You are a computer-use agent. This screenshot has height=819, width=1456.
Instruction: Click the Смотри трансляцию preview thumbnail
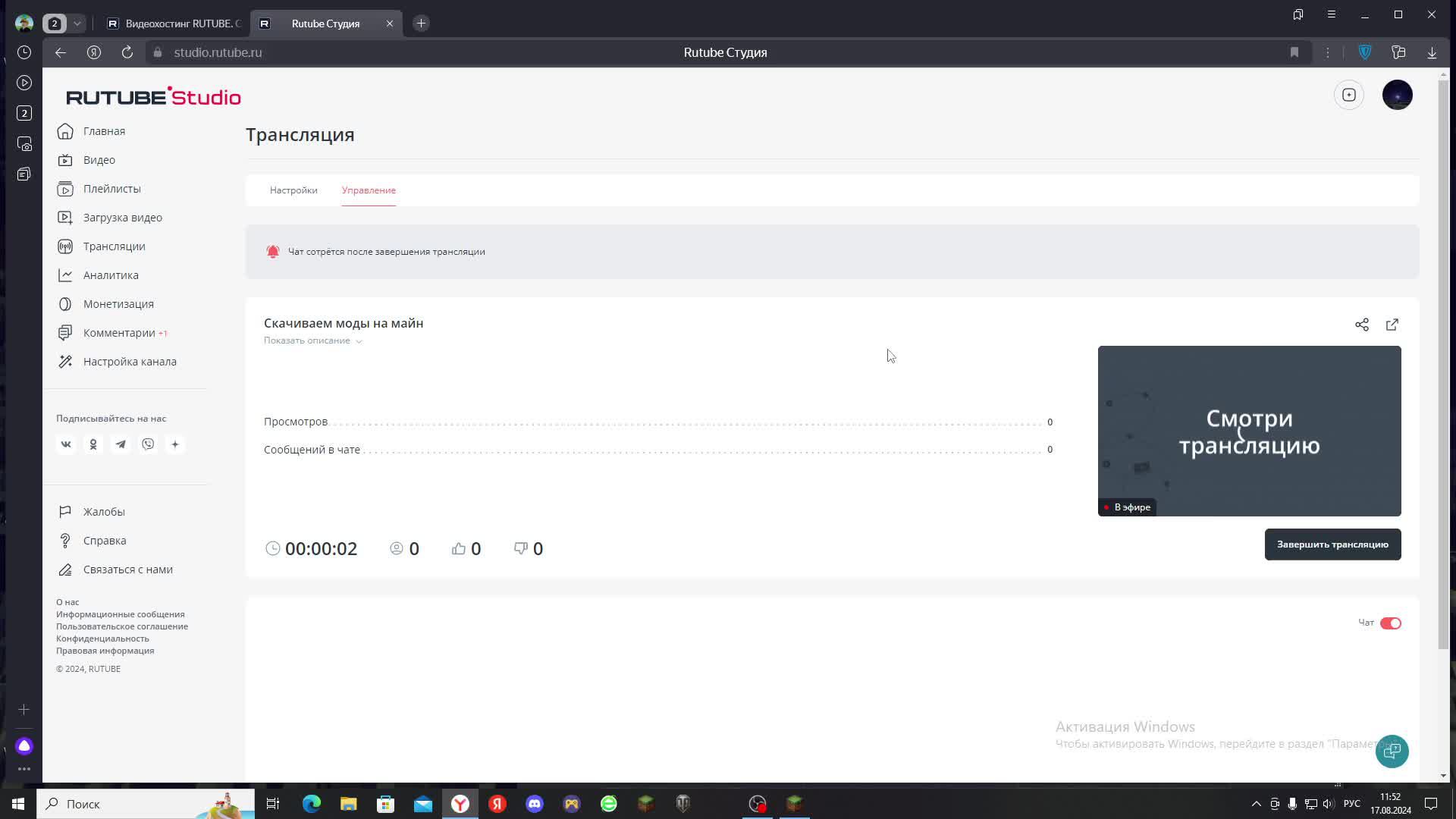[x=1249, y=431]
